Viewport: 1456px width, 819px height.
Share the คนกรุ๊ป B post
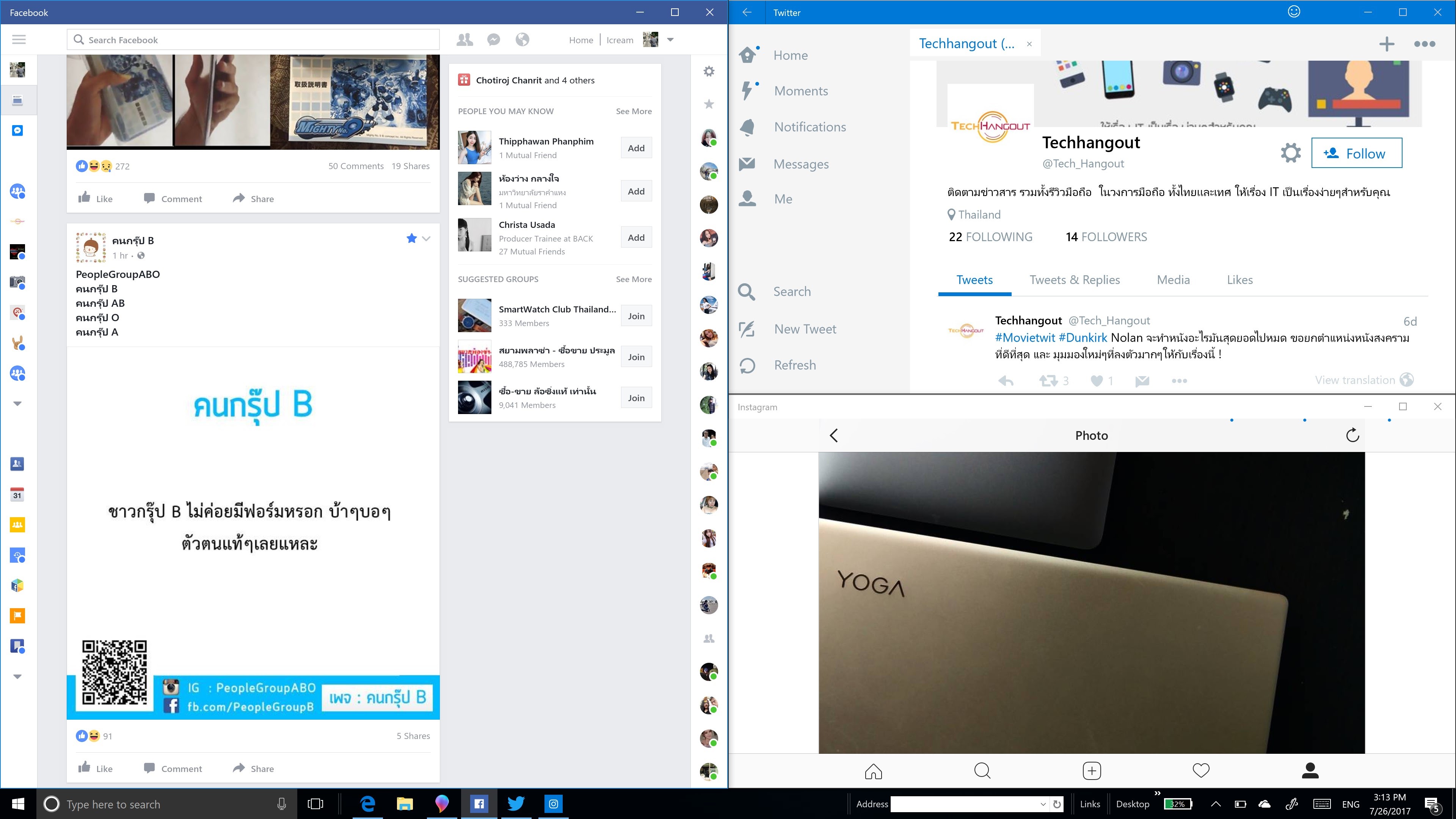pyautogui.click(x=254, y=768)
